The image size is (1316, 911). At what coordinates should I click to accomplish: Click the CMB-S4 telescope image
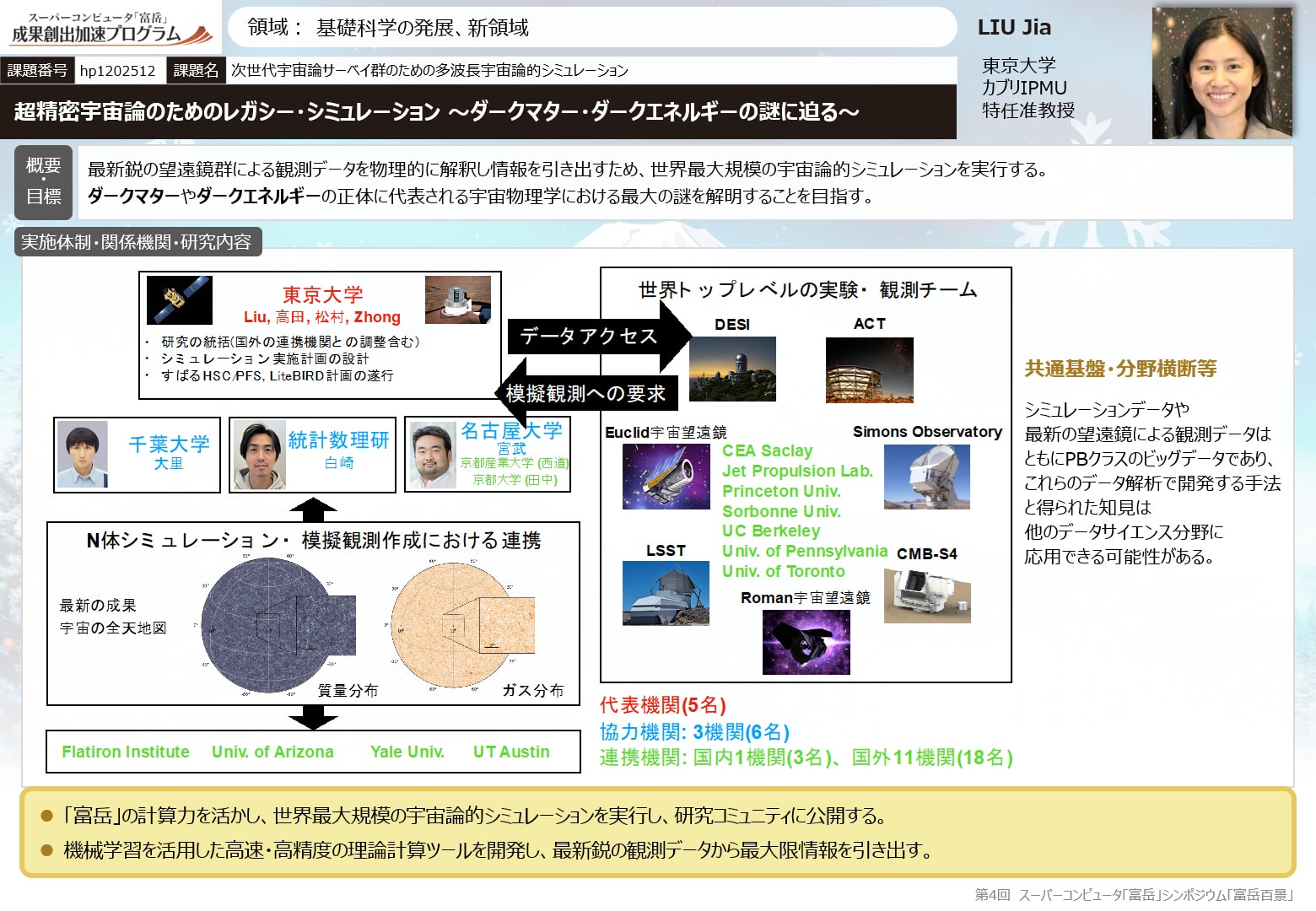click(927, 594)
